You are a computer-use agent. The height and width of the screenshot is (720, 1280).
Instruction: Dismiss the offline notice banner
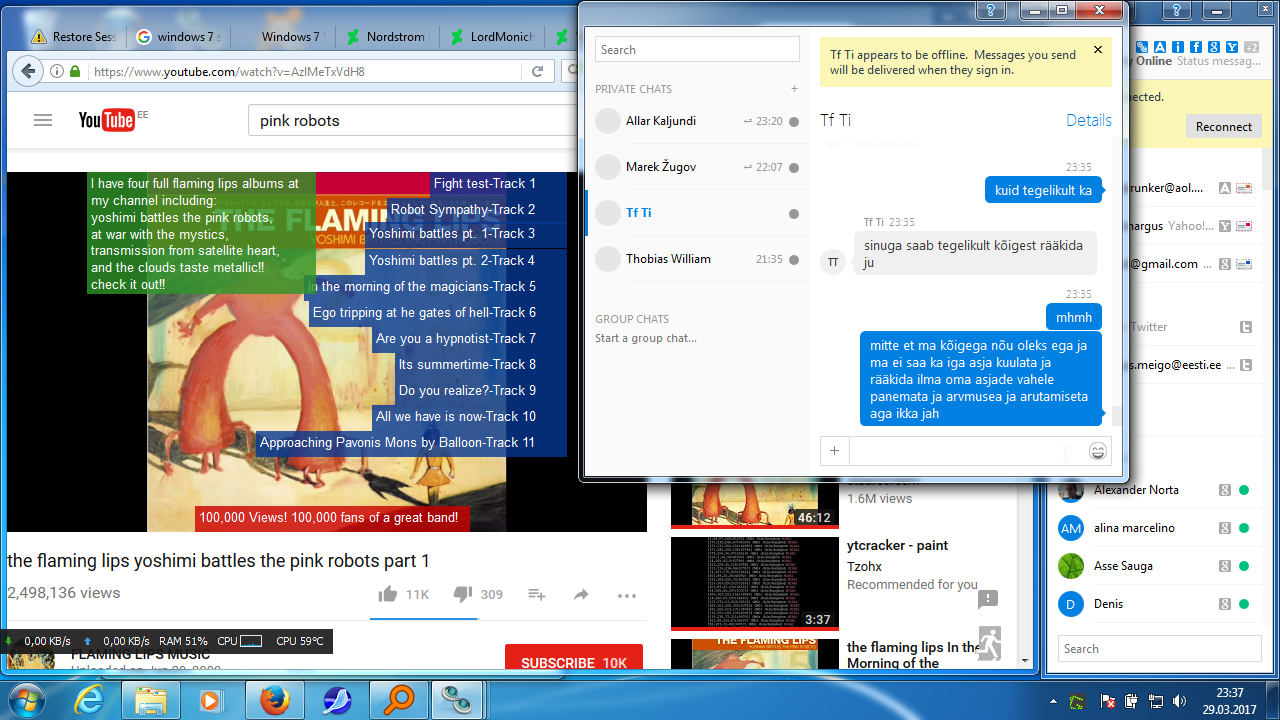tap(1097, 50)
